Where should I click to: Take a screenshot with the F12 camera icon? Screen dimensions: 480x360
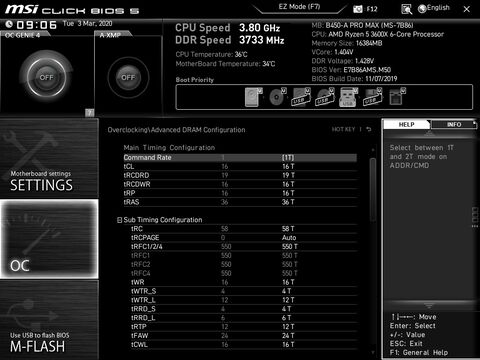pos(358,9)
